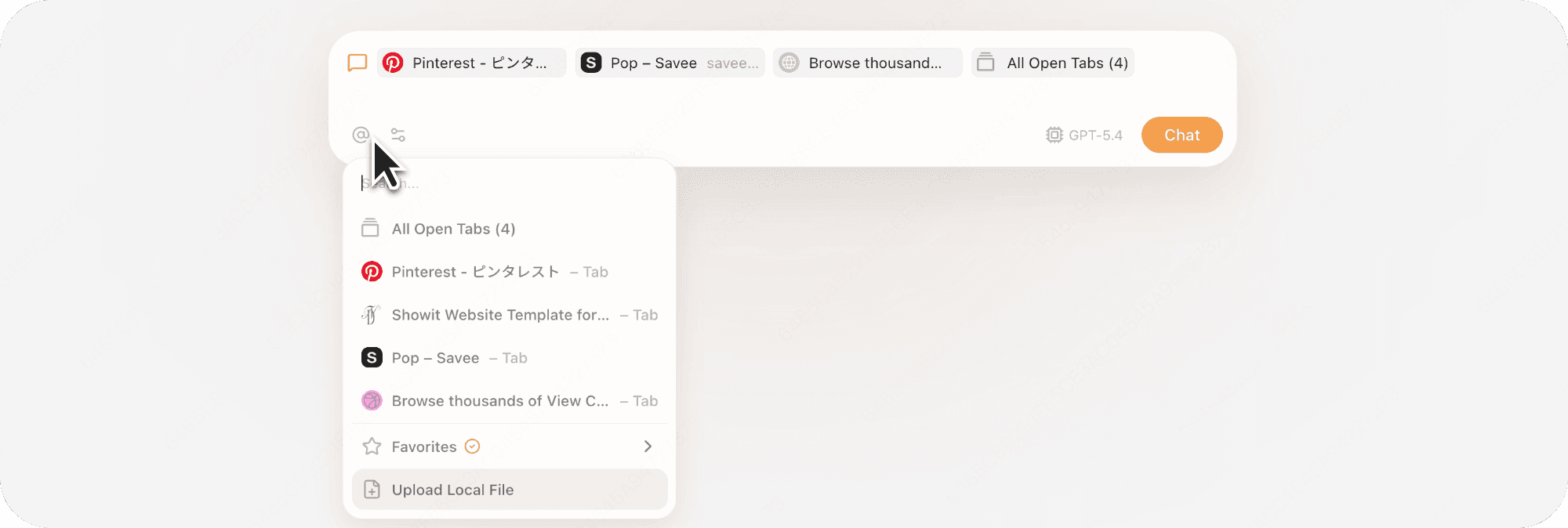Click the Savee logo in the dropdown list
The image size is (1568, 528).
372,358
